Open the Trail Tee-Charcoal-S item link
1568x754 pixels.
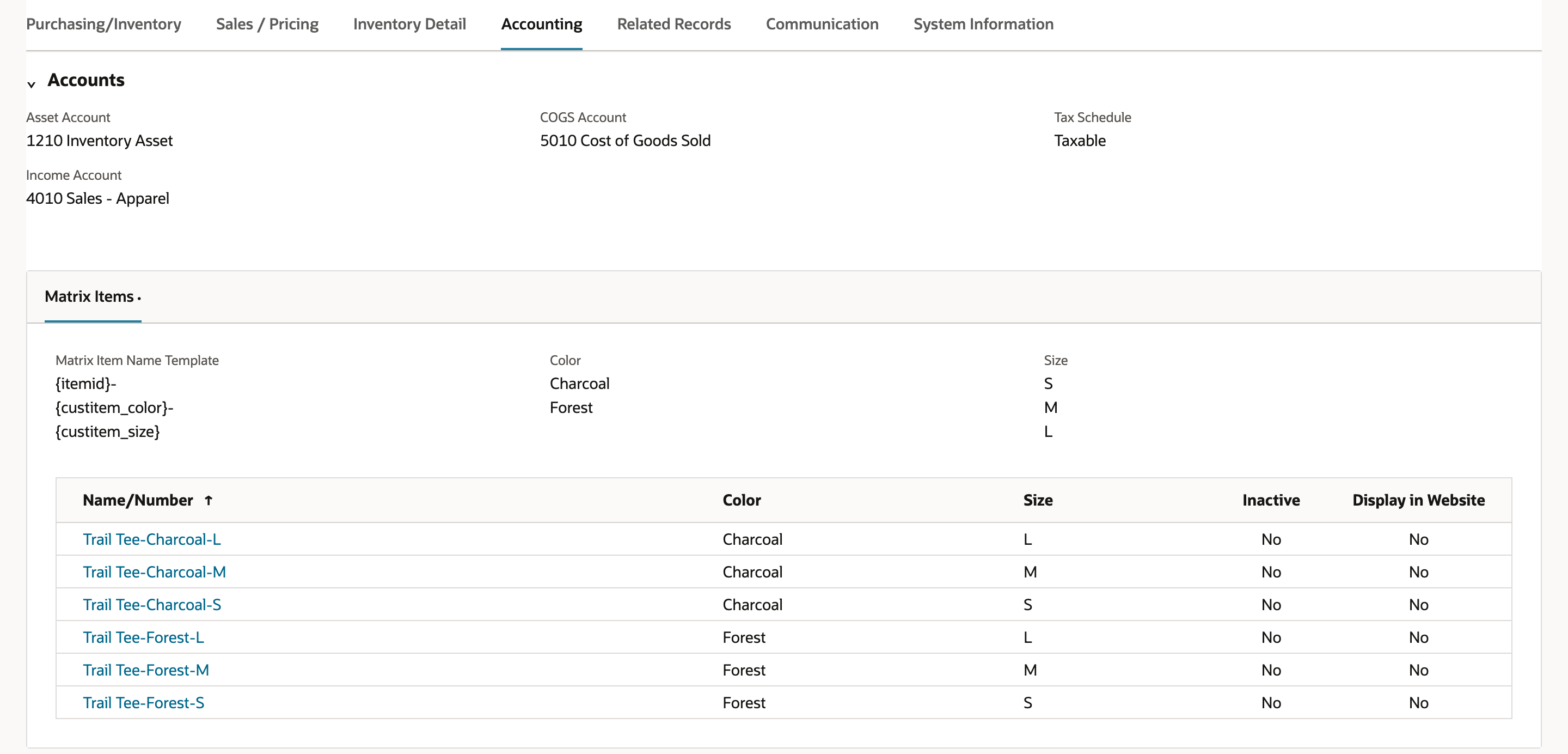click(151, 605)
